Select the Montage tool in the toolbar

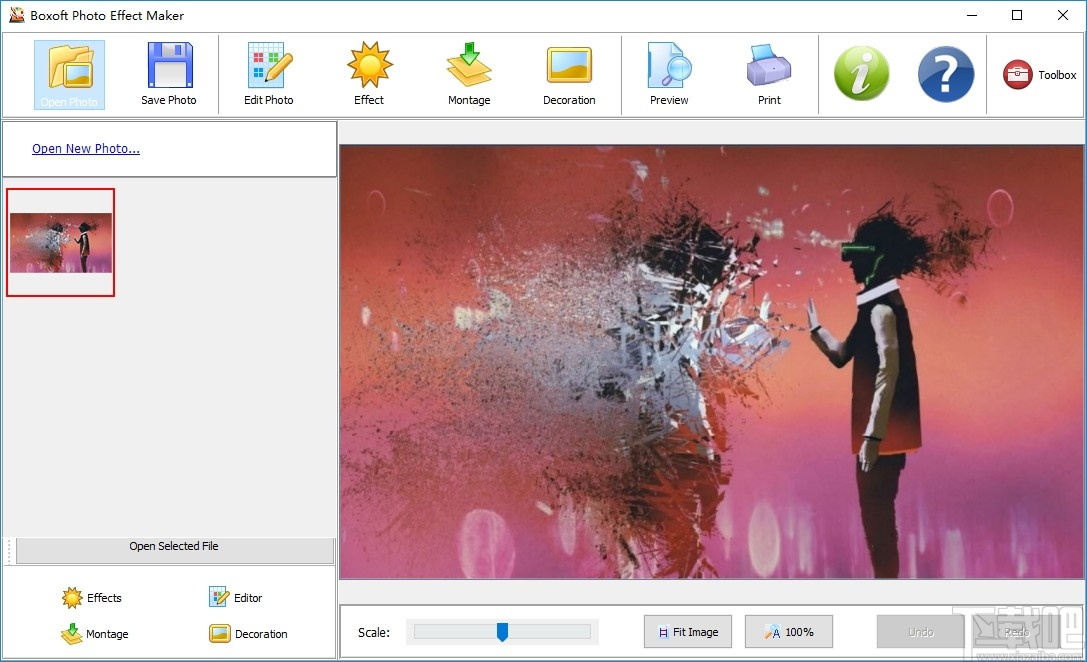click(468, 73)
